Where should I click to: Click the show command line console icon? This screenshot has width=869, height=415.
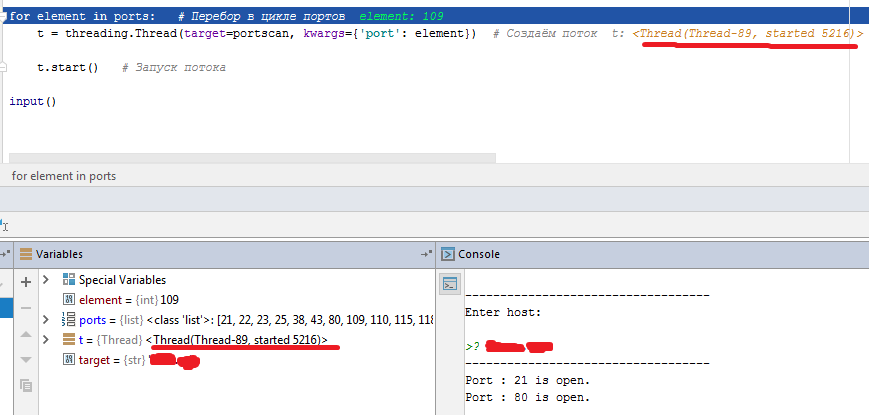[x=450, y=285]
